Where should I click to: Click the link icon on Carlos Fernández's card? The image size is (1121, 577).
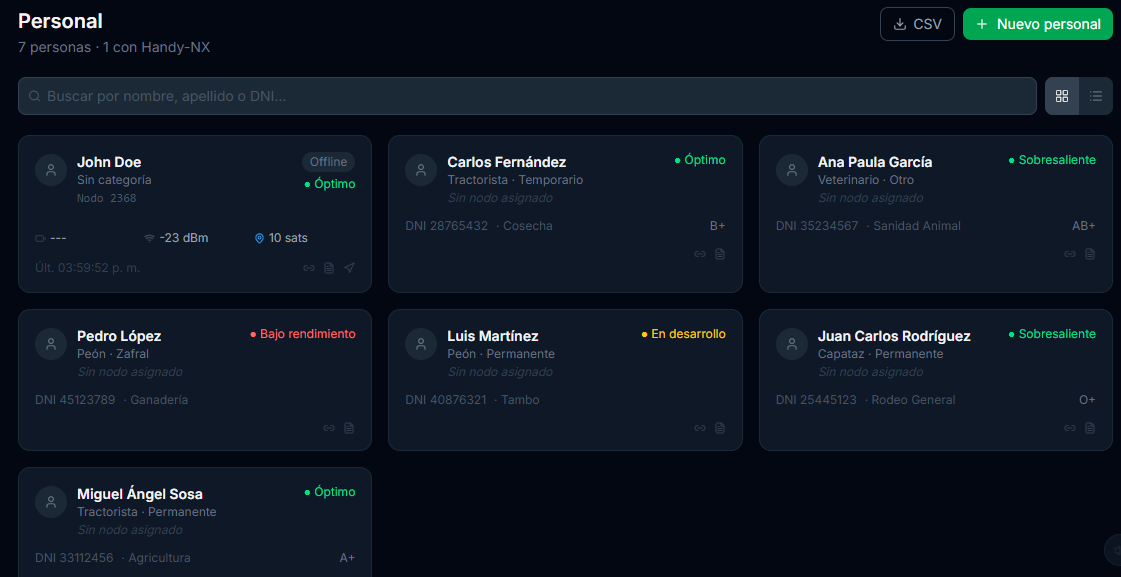point(700,254)
